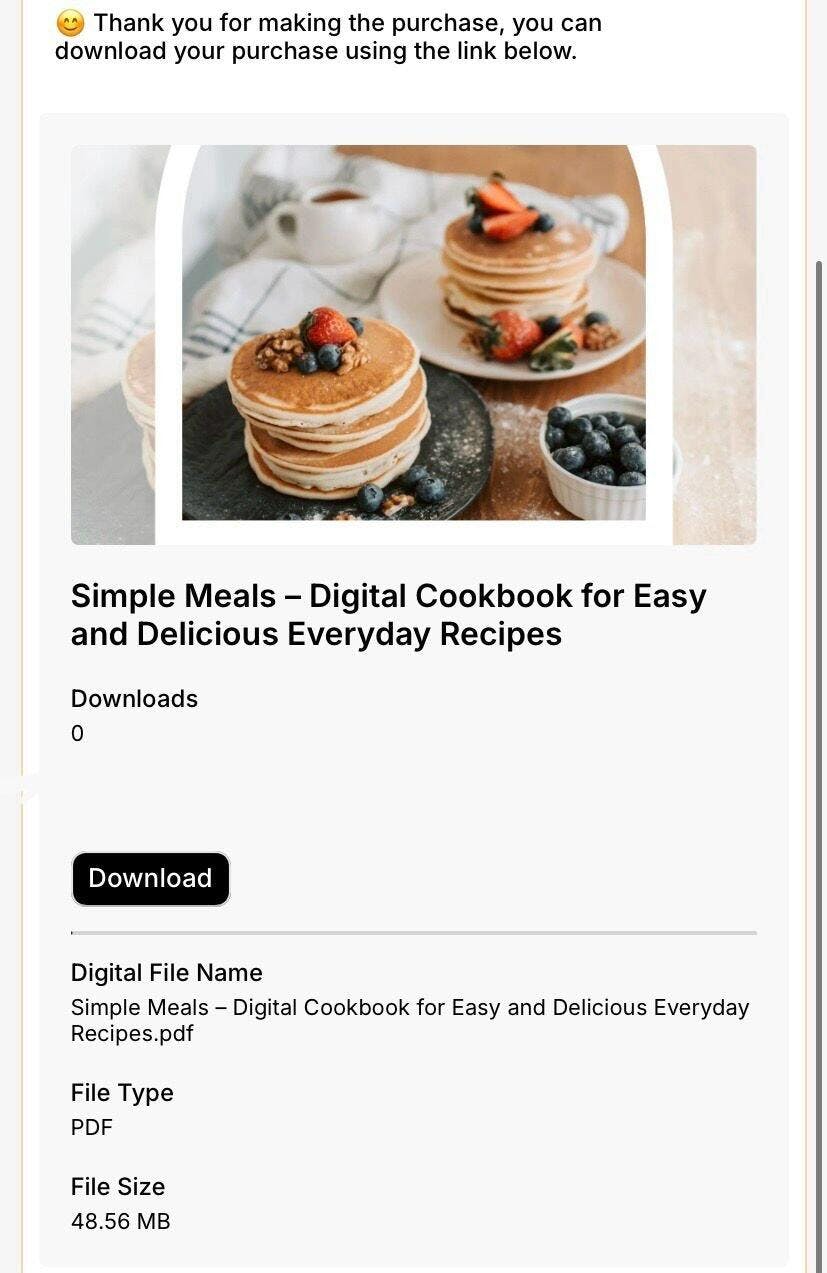Image resolution: width=827 pixels, height=1273 pixels.
Task: Open the pancake cookbook cover image
Action: 413,345
